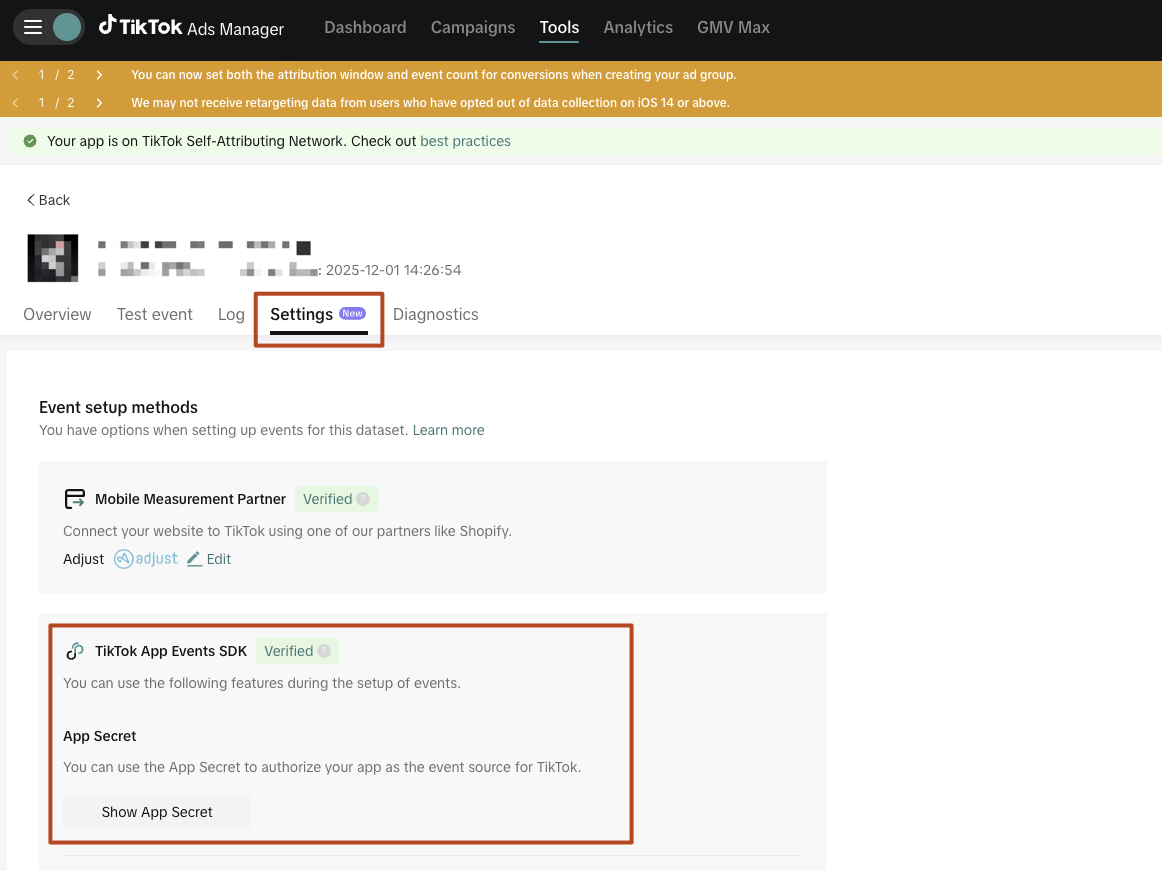Click the pixelated app thumbnail image
The image size is (1162, 871).
[x=53, y=258]
